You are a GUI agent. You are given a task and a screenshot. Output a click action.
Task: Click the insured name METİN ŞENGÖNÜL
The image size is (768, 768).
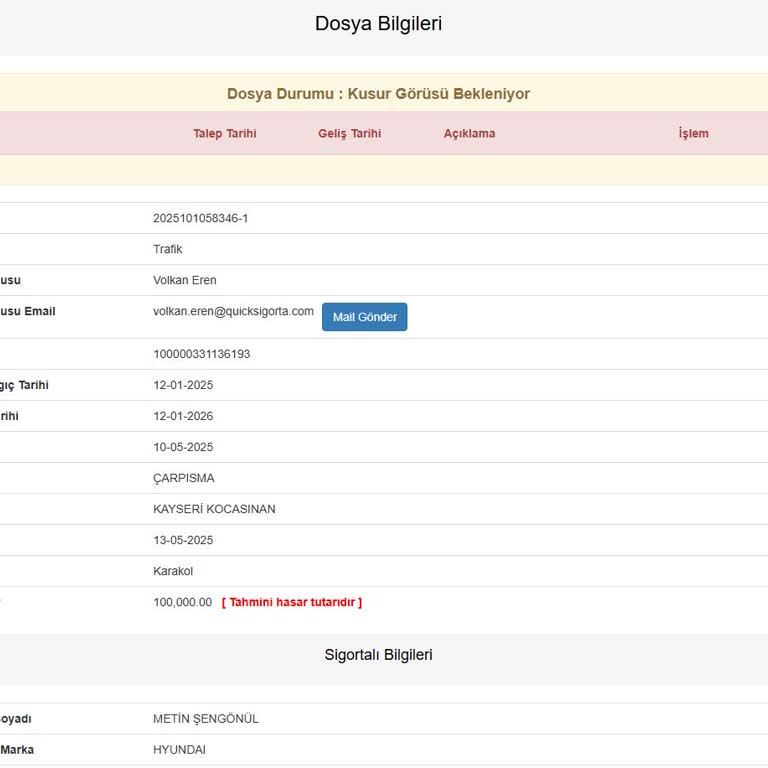[205, 719]
